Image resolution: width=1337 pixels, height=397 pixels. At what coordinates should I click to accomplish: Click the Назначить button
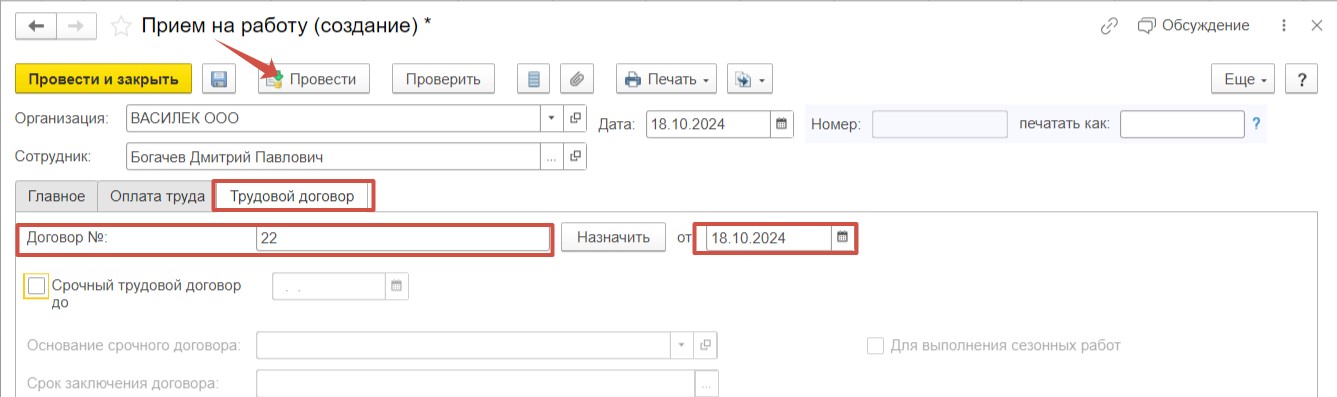613,237
